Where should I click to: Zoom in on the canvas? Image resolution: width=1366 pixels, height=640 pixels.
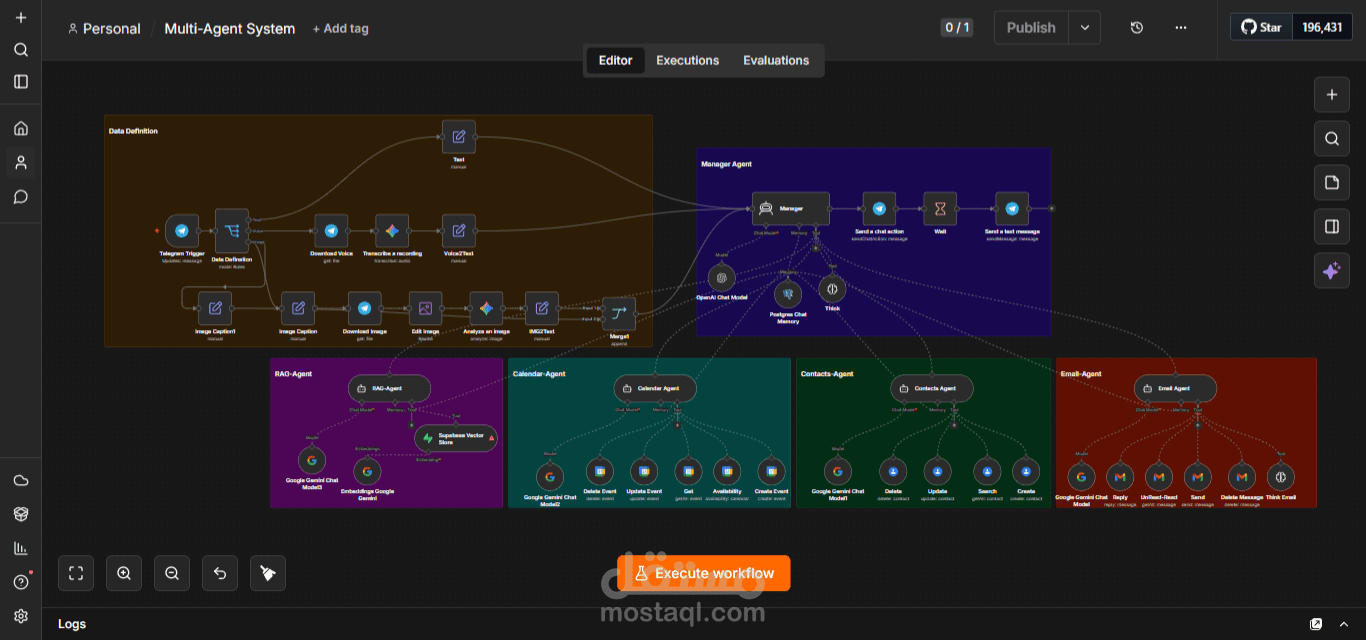pyautogui.click(x=124, y=573)
